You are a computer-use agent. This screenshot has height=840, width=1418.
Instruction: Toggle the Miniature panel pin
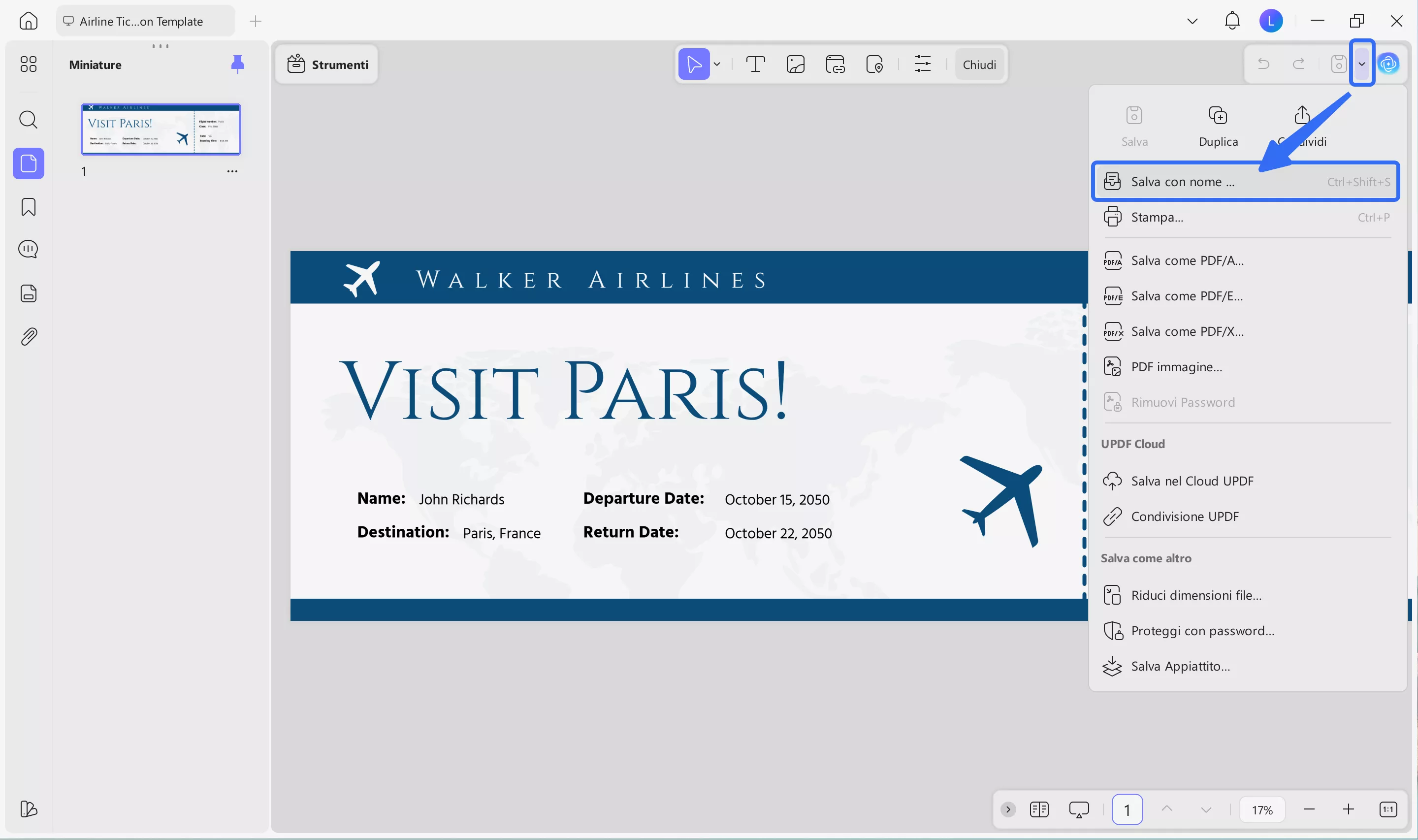point(238,64)
